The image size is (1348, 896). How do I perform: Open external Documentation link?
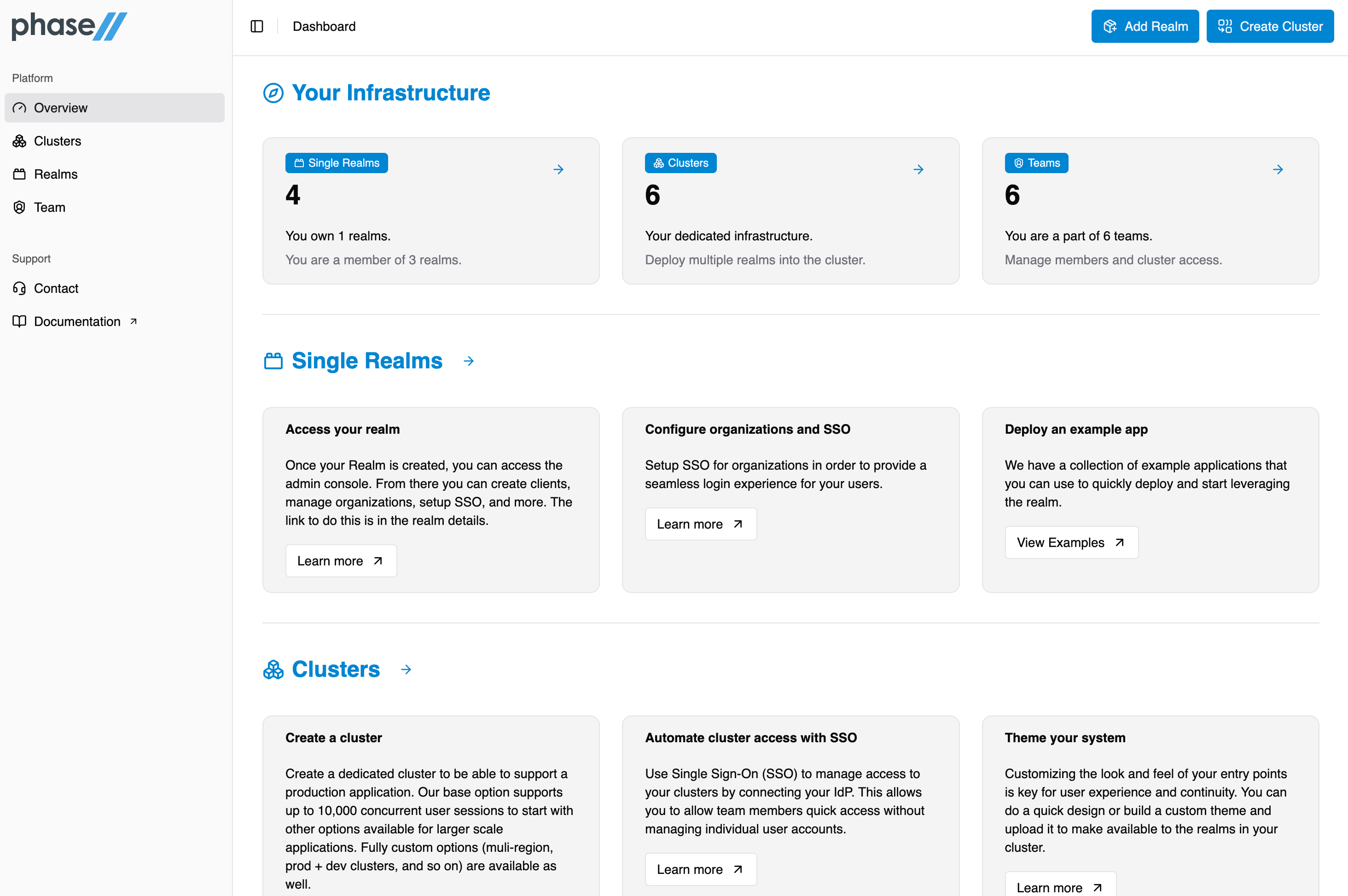coord(77,322)
